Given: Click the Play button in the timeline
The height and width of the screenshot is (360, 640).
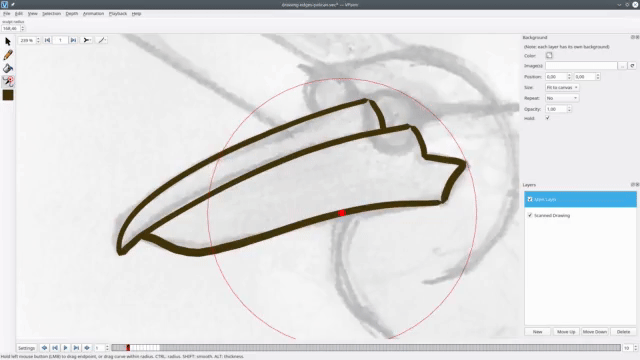Looking at the screenshot, I should [x=65, y=348].
